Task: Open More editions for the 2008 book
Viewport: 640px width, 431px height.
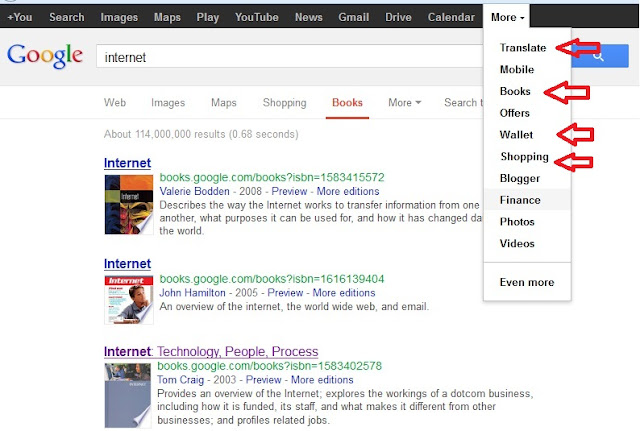Action: 348,191
